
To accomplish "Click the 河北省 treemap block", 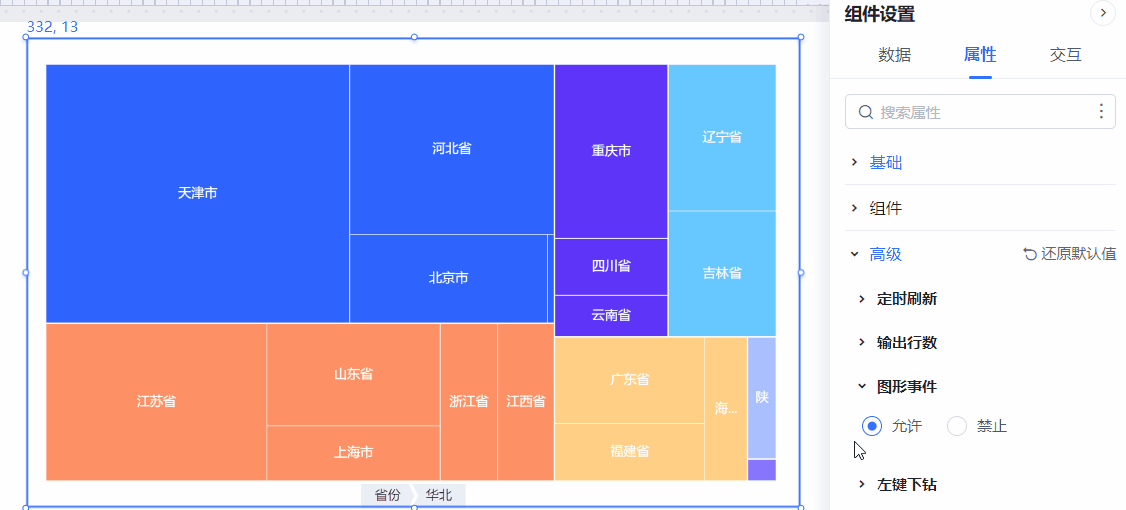I will 452,149.
